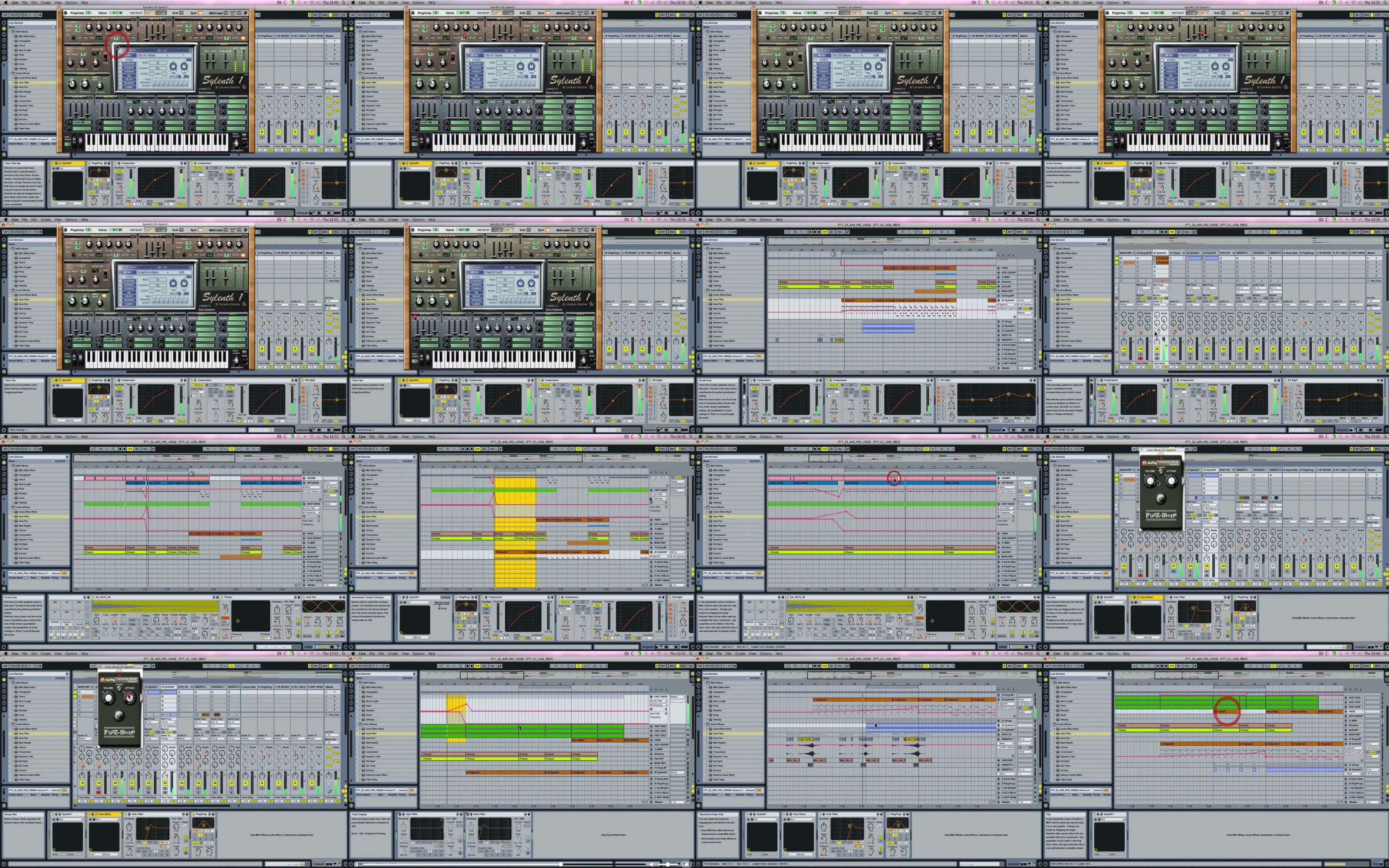The image size is (1389, 868).
Task: Stomp the Fuzz-Stone footswitch in the Thu 19:00 frame
Action: [1161, 498]
